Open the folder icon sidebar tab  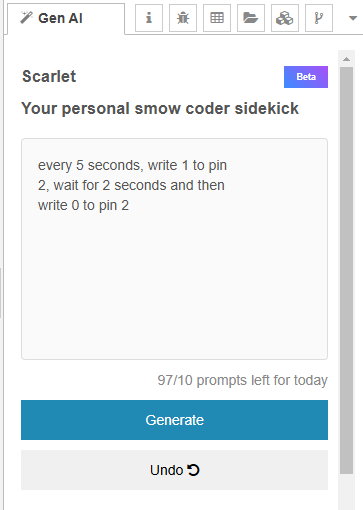pyautogui.click(x=251, y=18)
